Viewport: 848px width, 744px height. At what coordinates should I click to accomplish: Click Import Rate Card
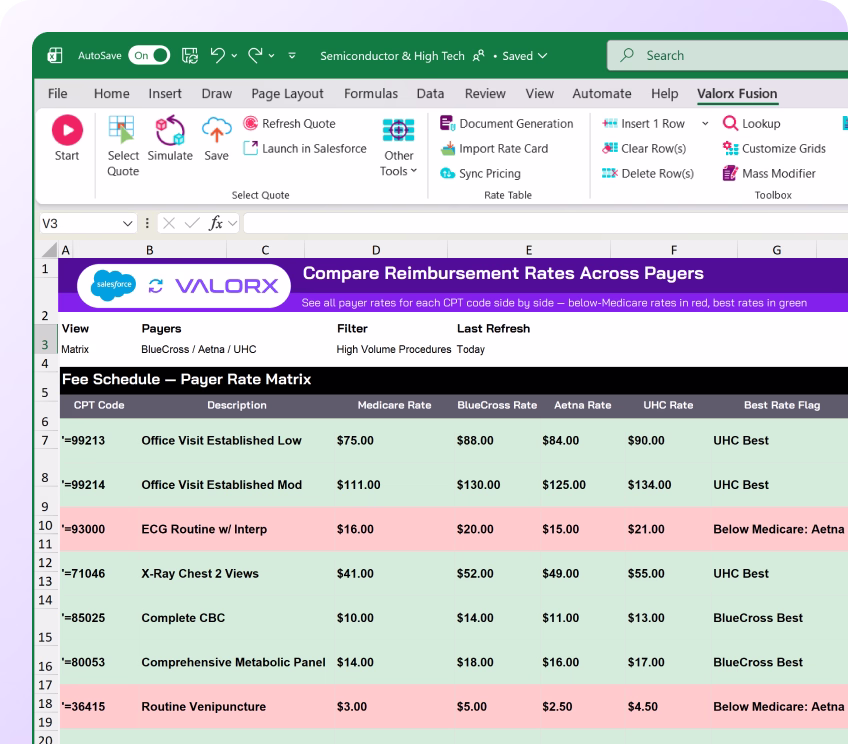tap(494, 148)
